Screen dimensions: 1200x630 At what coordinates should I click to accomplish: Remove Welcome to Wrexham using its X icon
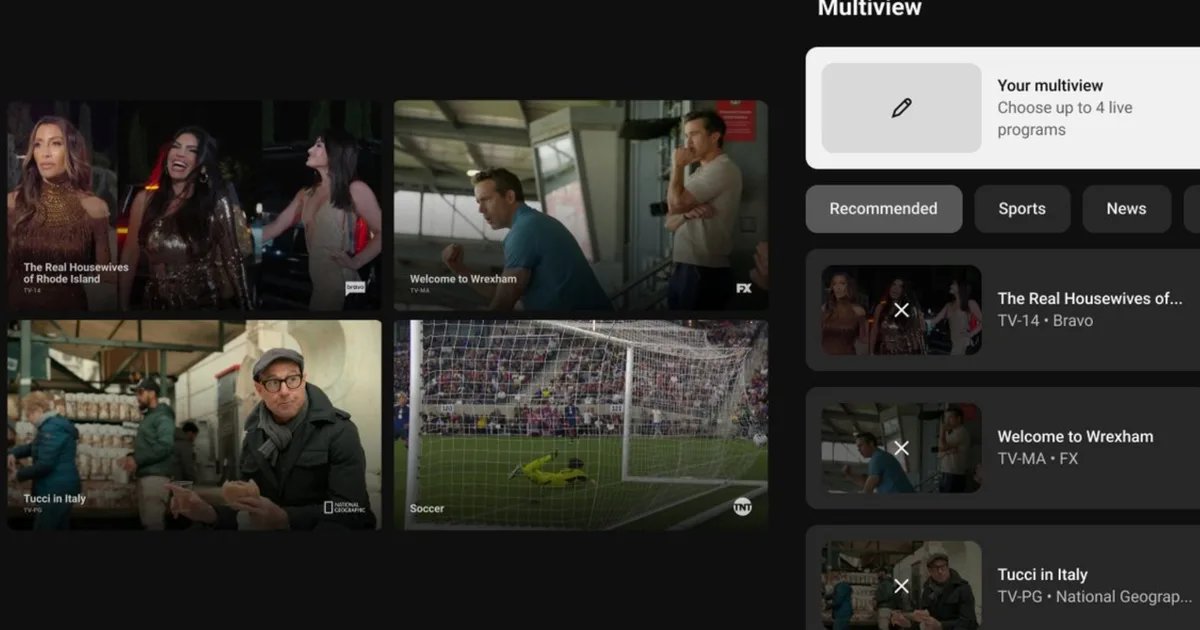(901, 448)
